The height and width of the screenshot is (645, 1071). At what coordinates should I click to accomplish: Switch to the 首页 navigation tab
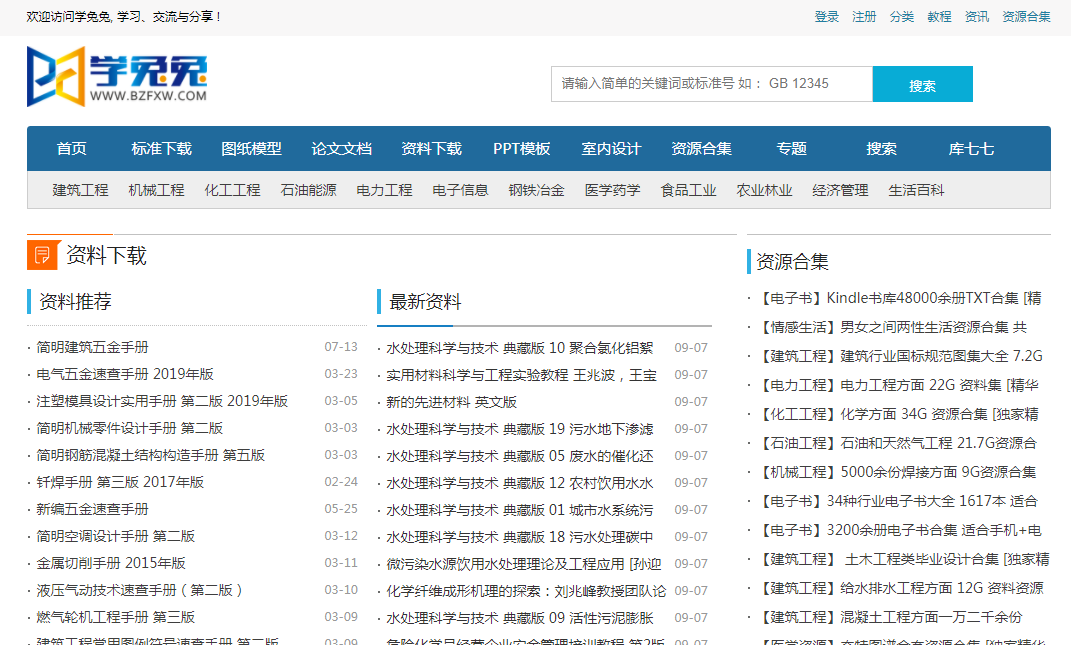pyautogui.click(x=71, y=147)
